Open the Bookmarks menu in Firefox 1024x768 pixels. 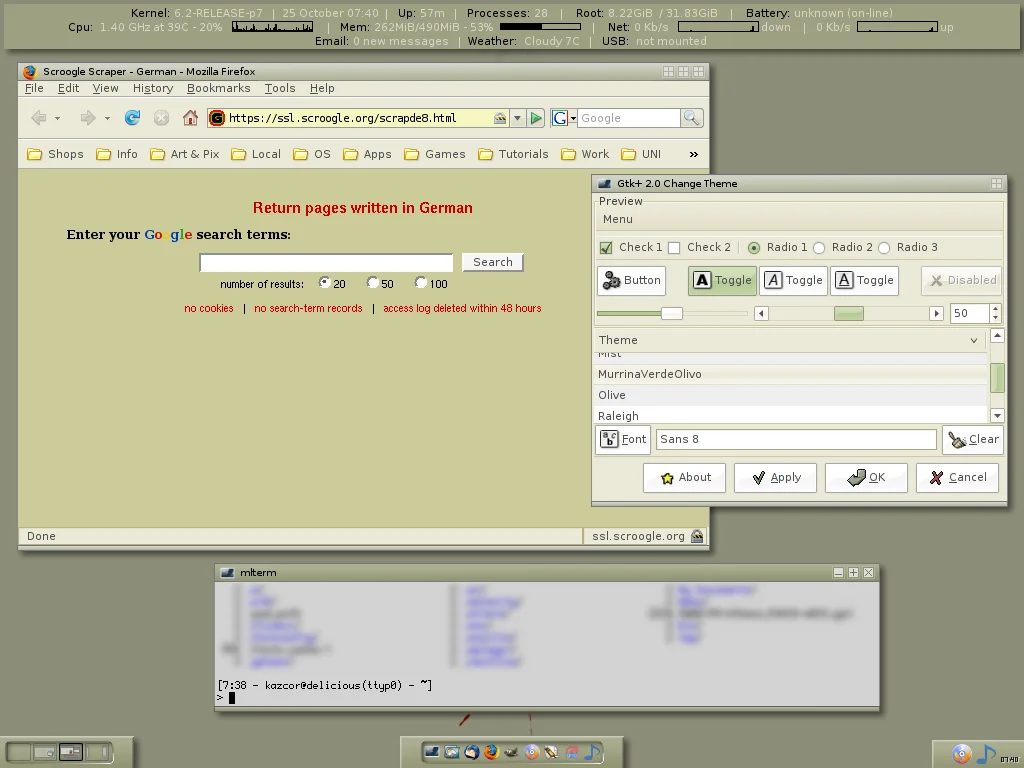(x=218, y=88)
